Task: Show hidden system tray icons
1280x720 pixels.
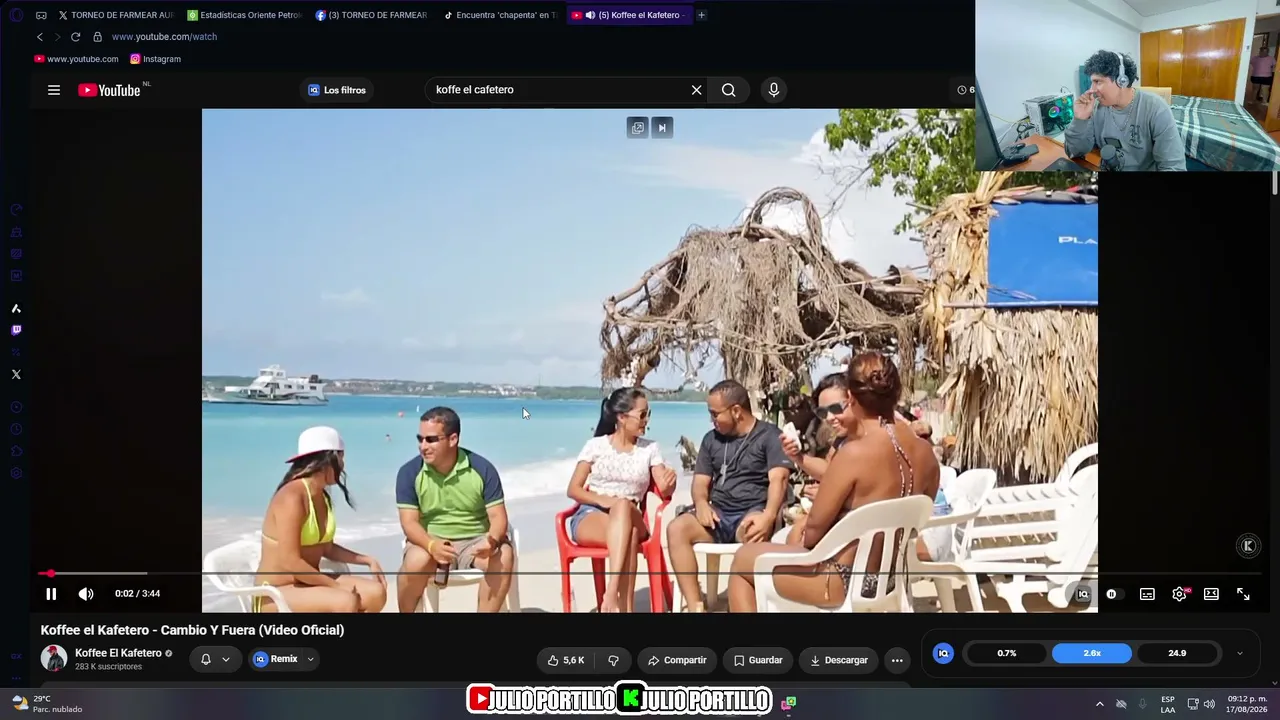Action: coord(1100,704)
